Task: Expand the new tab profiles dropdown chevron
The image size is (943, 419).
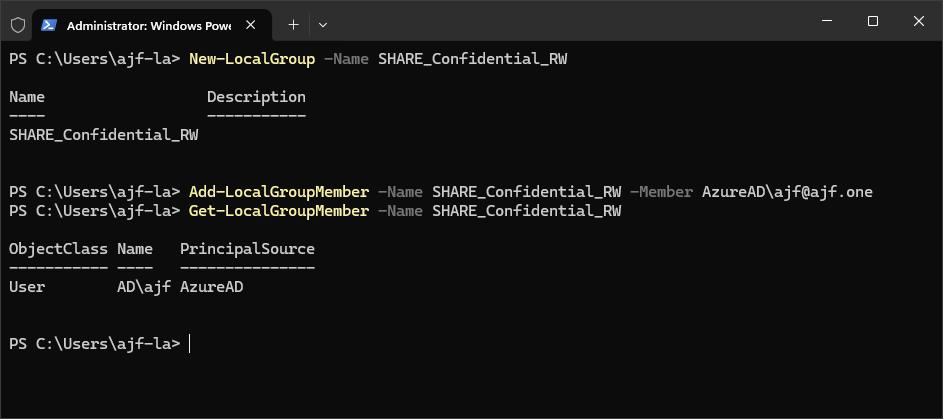Action: [x=323, y=25]
